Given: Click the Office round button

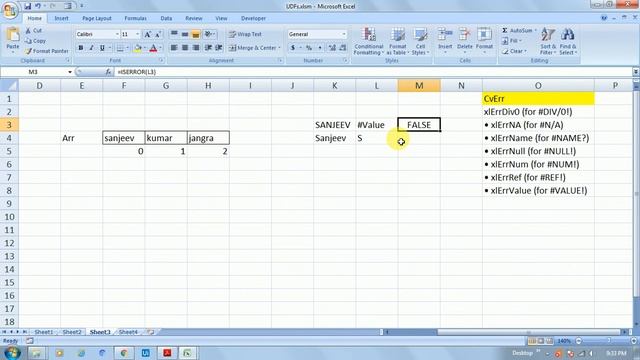Looking at the screenshot, I should click(x=9, y=10).
